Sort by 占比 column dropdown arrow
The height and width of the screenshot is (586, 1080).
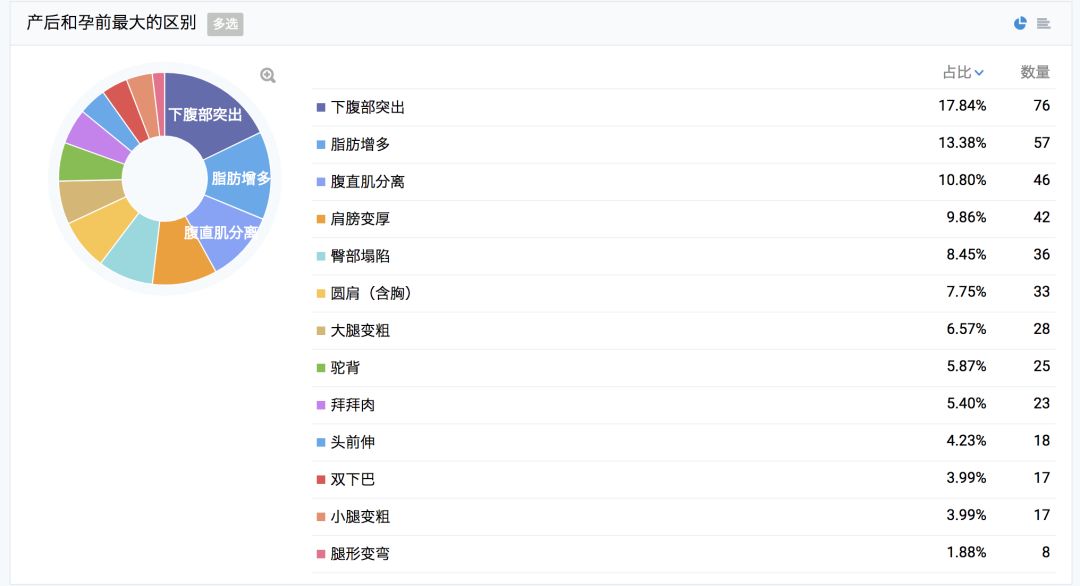pyautogui.click(x=979, y=73)
